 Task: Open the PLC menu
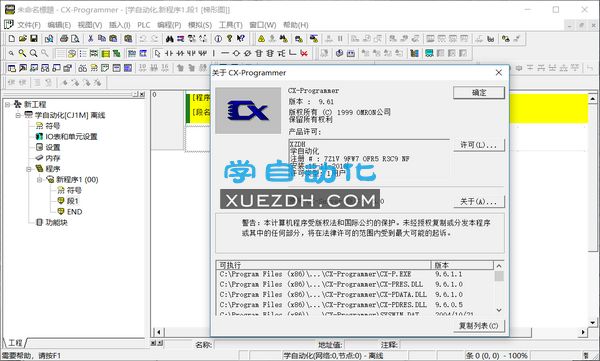coord(143,25)
